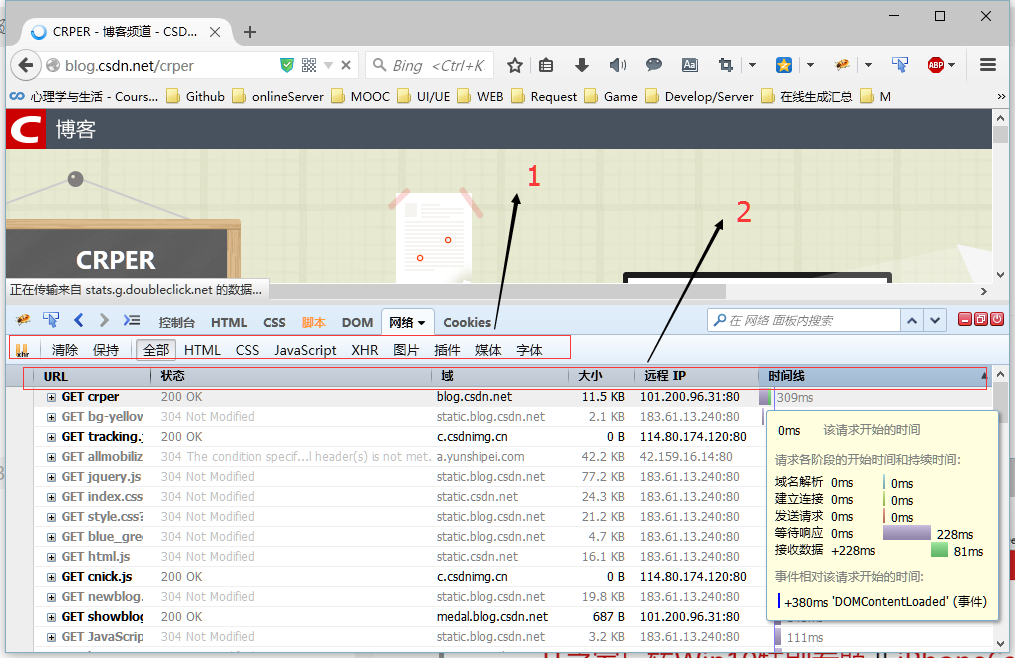Click the page vertical scrollbar thumb
The image size is (1015, 658).
click(x=1000, y=135)
